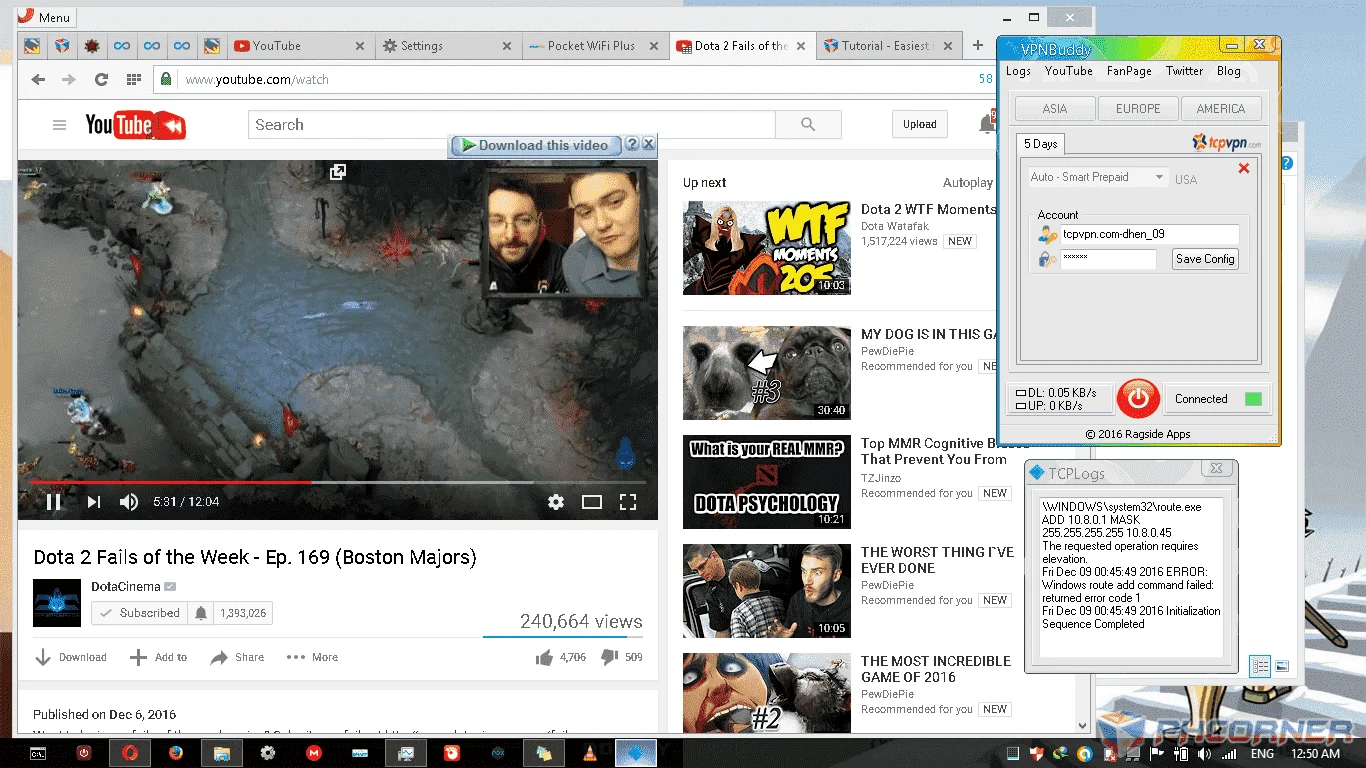Open the YouTube guide hamburger menu
1366x768 pixels.
[60, 125]
